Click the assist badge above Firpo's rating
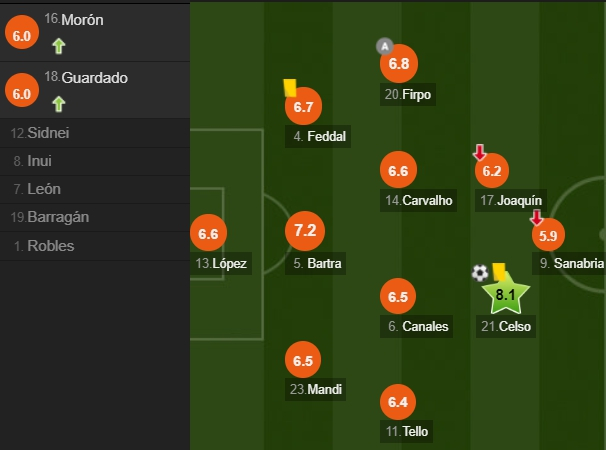The image size is (606, 450). pyautogui.click(x=384, y=46)
